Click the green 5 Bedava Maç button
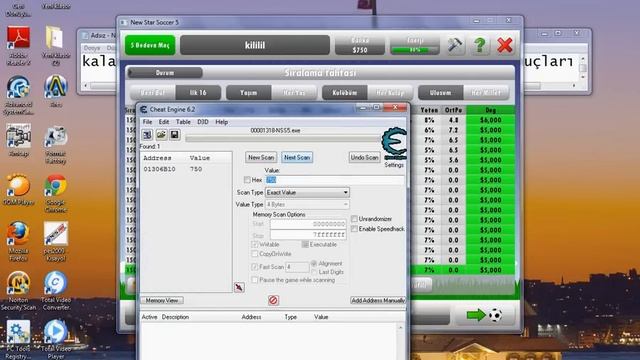 pos(150,45)
